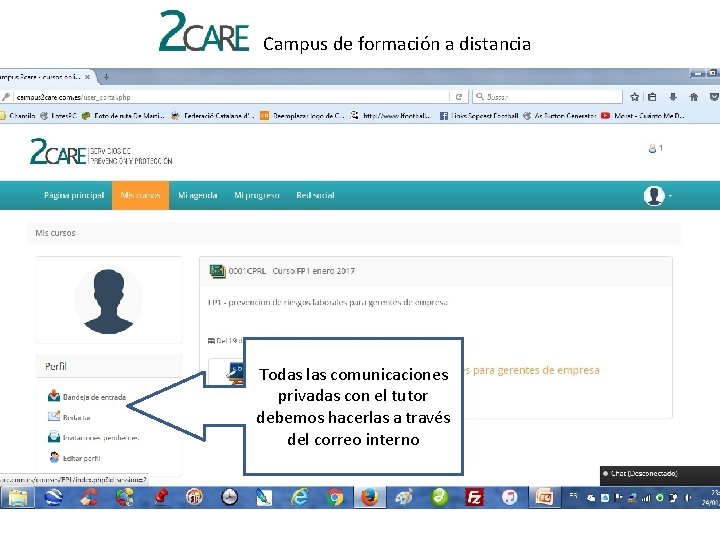The height and width of the screenshot is (540, 720).
Task: Go to Firefox home page icon
Action: (694, 97)
